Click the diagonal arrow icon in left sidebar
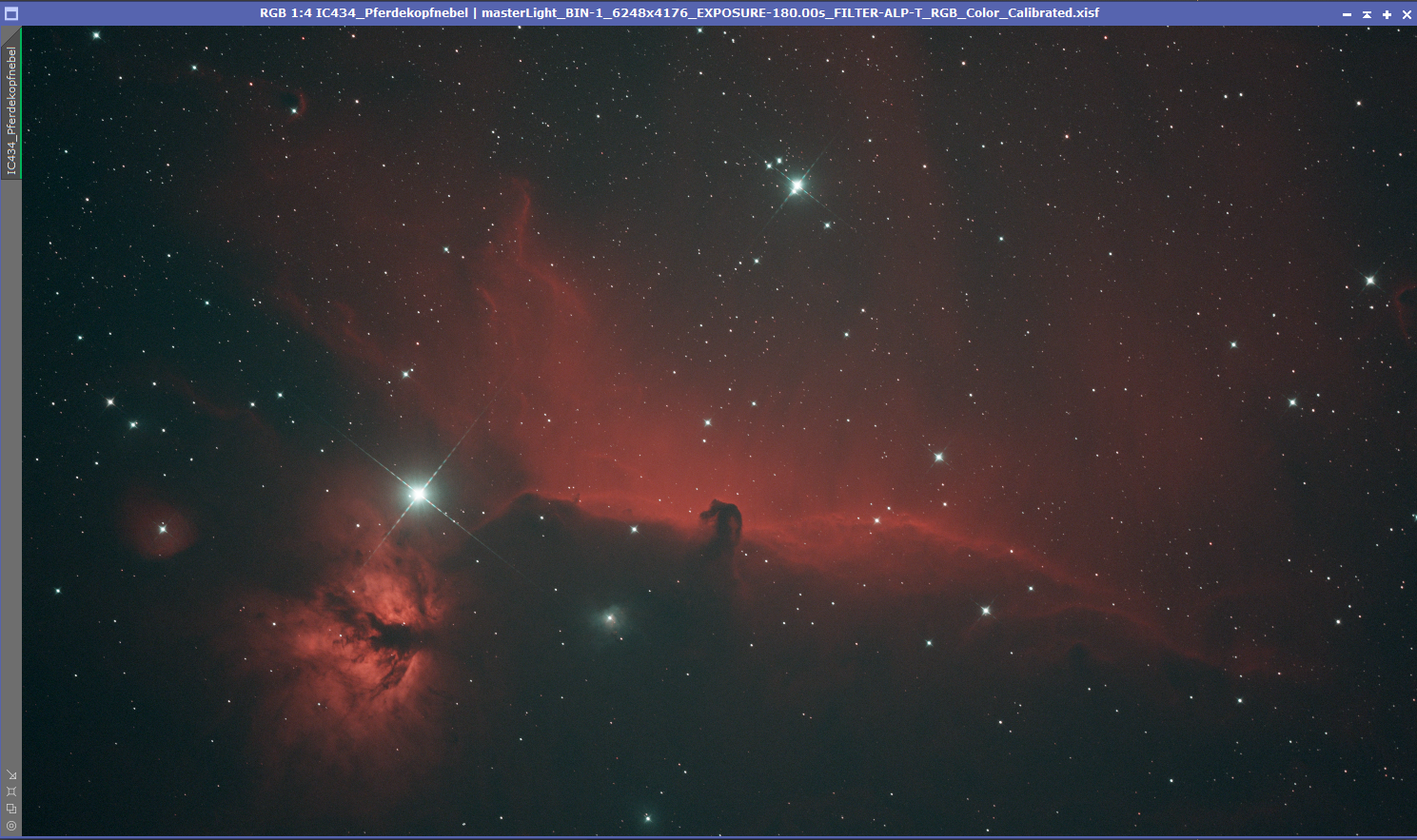This screenshot has height=840, width=1417. click(11, 775)
